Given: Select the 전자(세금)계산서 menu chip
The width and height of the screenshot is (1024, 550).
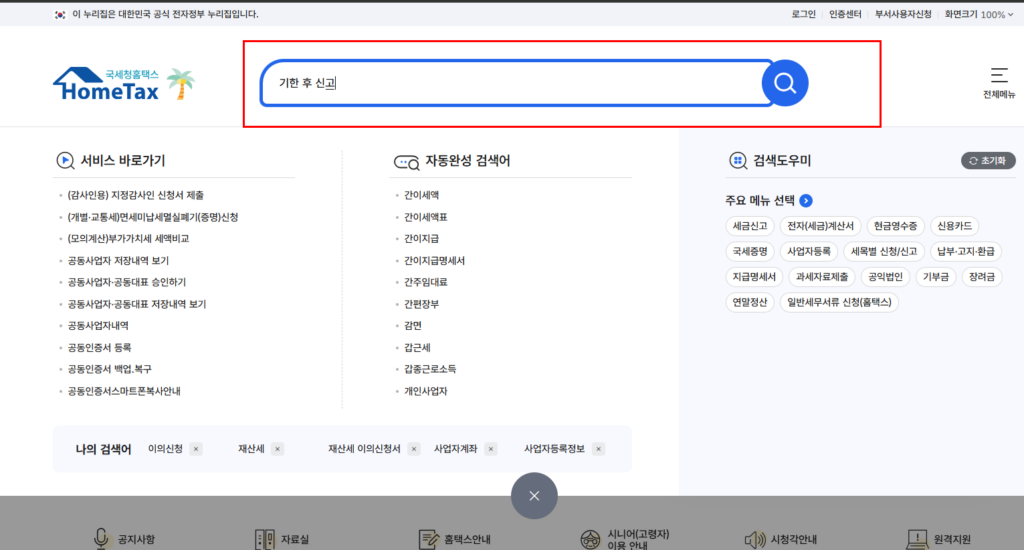Looking at the screenshot, I should (x=820, y=226).
